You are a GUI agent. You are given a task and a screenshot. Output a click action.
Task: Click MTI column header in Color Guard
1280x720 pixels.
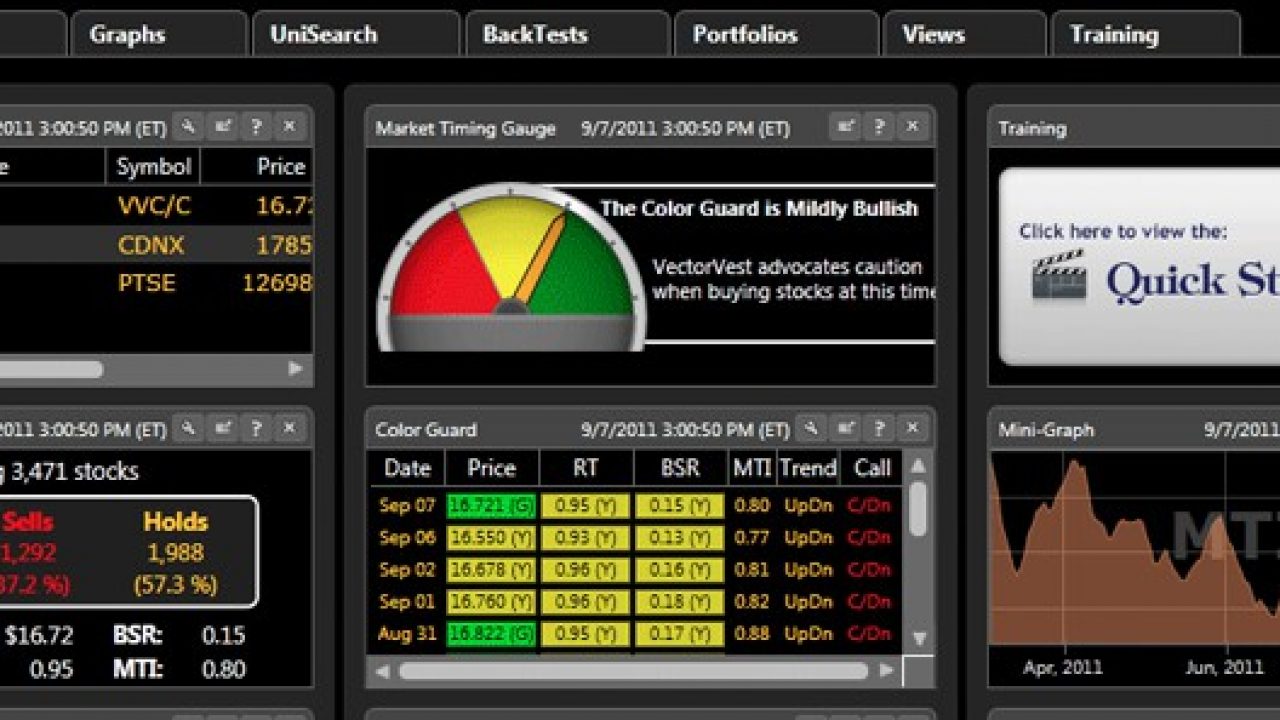[x=752, y=468]
